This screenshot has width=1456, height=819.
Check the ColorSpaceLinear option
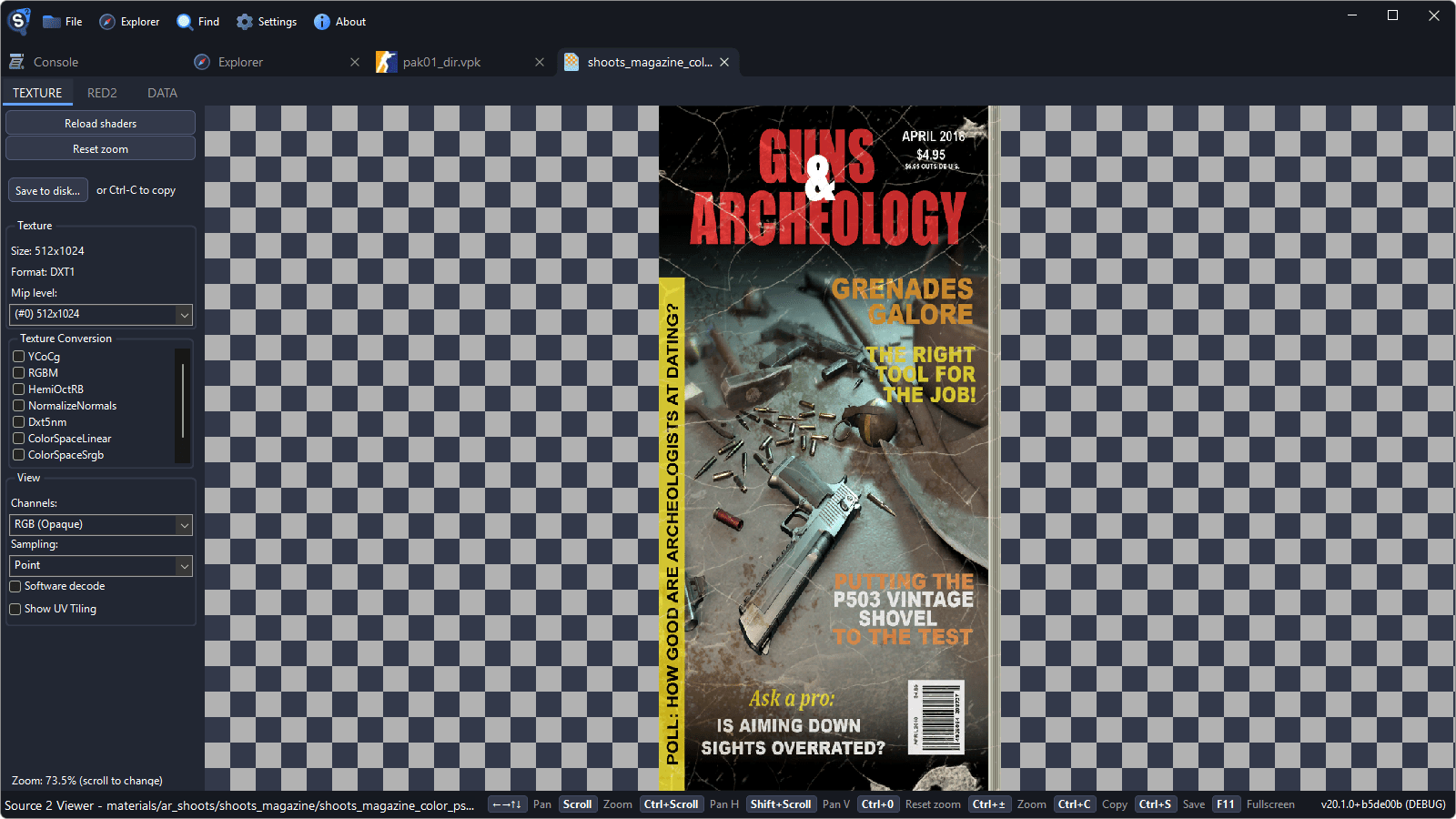18,439
